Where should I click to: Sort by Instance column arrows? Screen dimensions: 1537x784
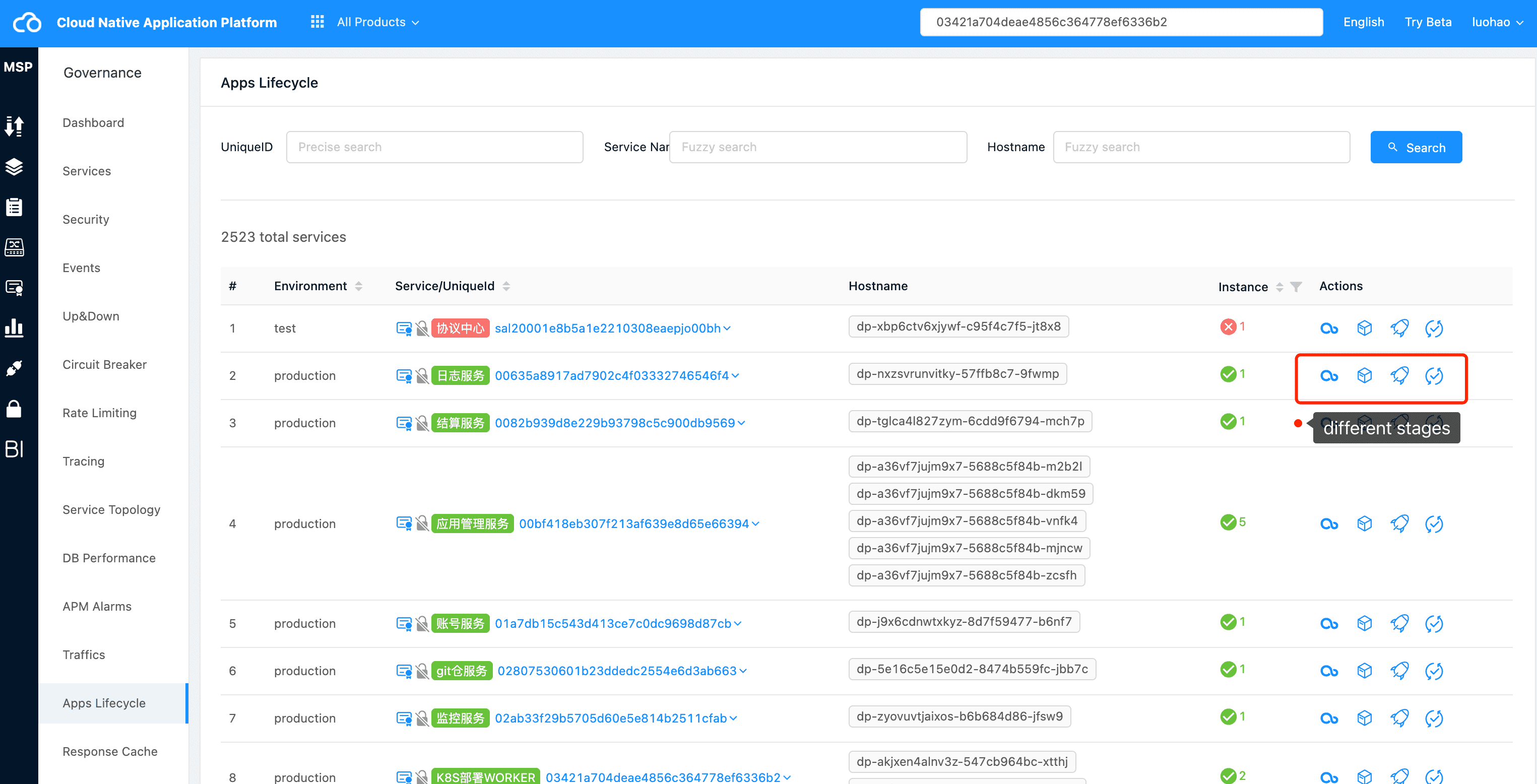click(1279, 287)
